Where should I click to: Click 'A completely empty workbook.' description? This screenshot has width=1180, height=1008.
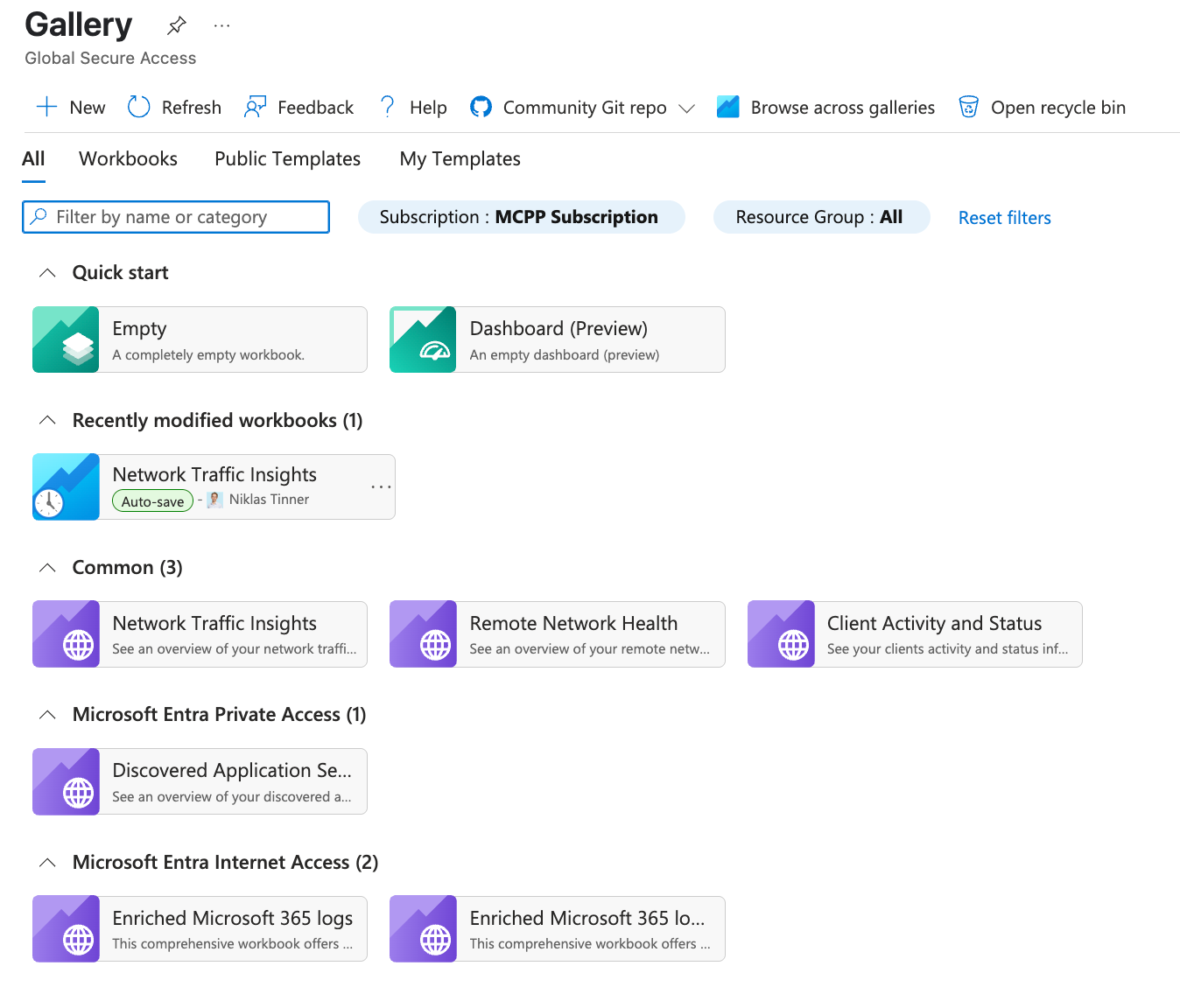[208, 355]
